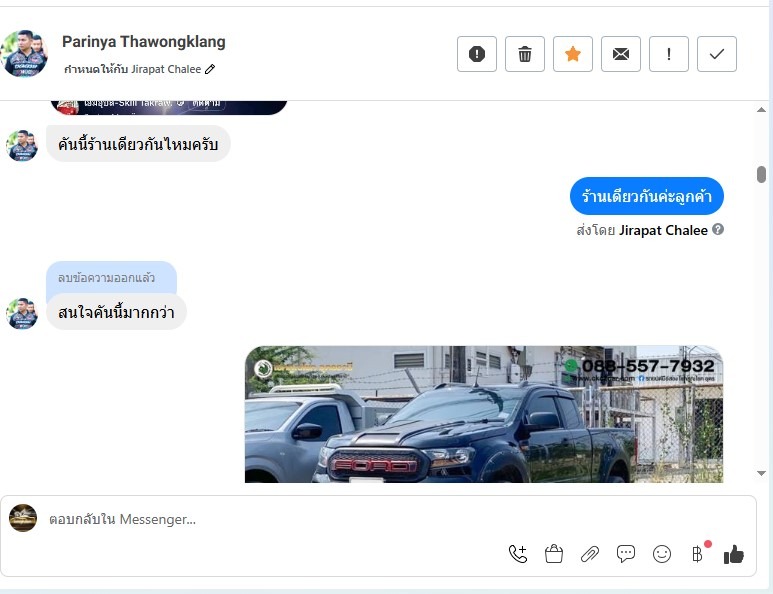
Task: Mark conversation unread with envelope icon
Action: click(x=621, y=54)
